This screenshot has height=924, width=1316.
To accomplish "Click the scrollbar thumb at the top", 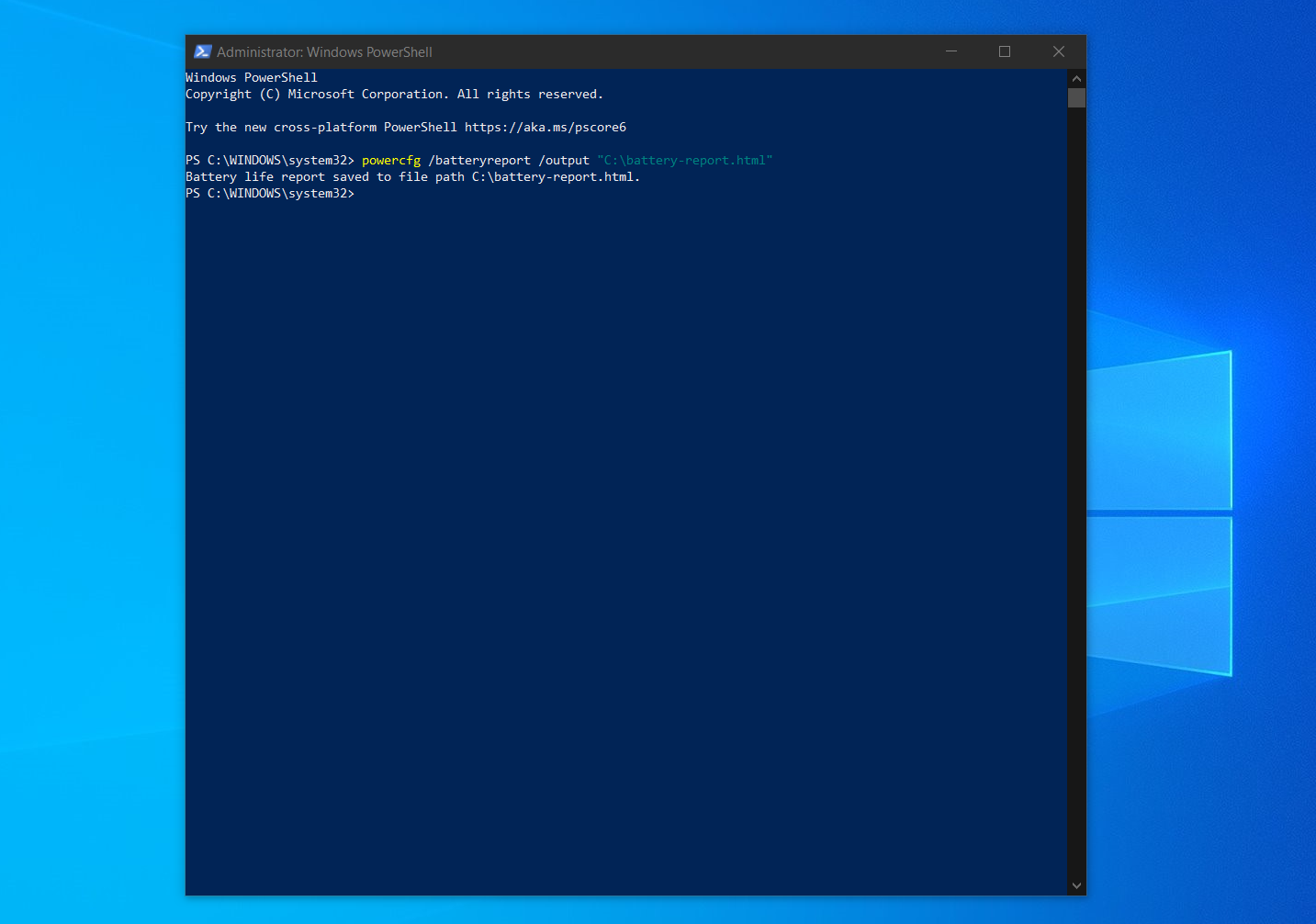I will (1075, 98).
